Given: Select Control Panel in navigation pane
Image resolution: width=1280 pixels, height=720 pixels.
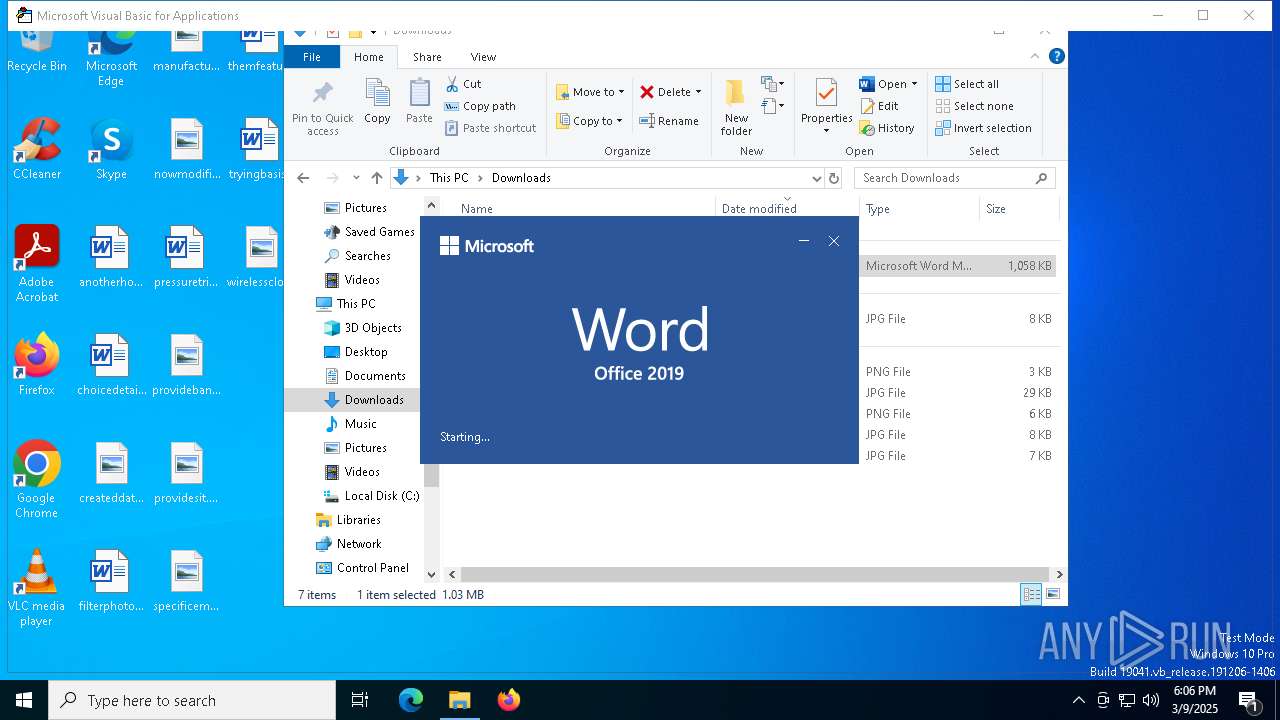Looking at the screenshot, I should point(362,568).
